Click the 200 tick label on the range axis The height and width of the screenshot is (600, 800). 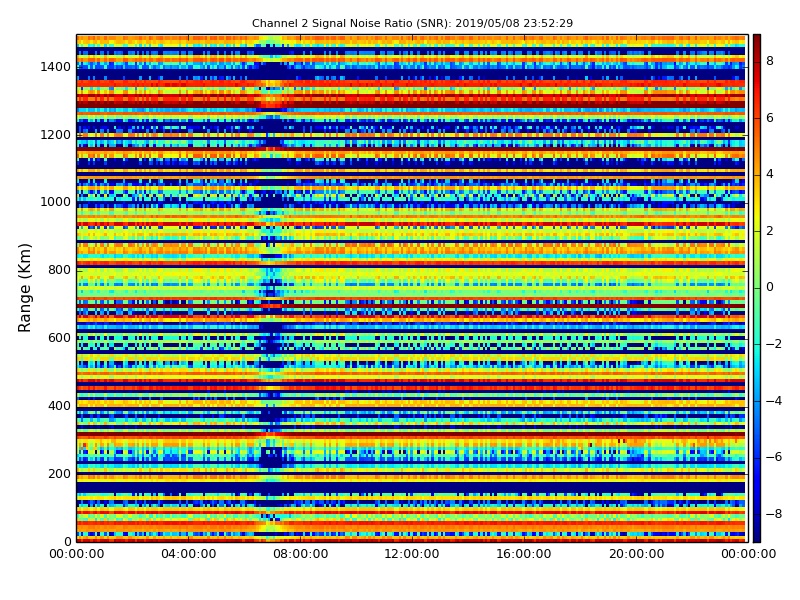coord(59,473)
